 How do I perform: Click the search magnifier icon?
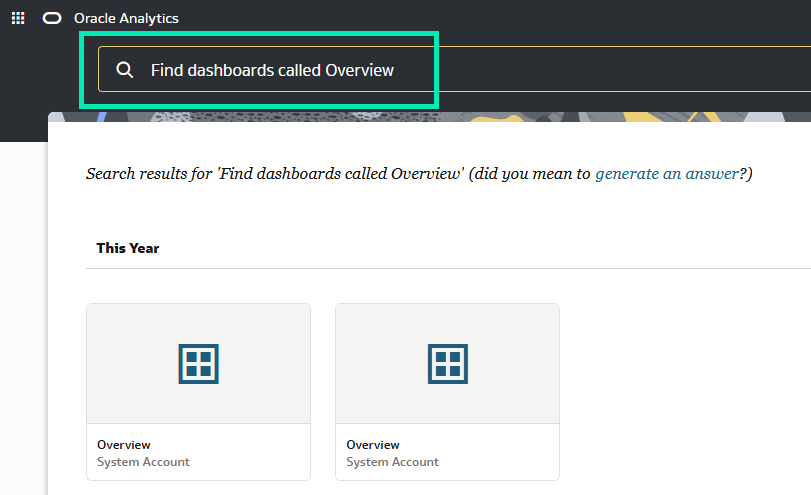point(125,70)
